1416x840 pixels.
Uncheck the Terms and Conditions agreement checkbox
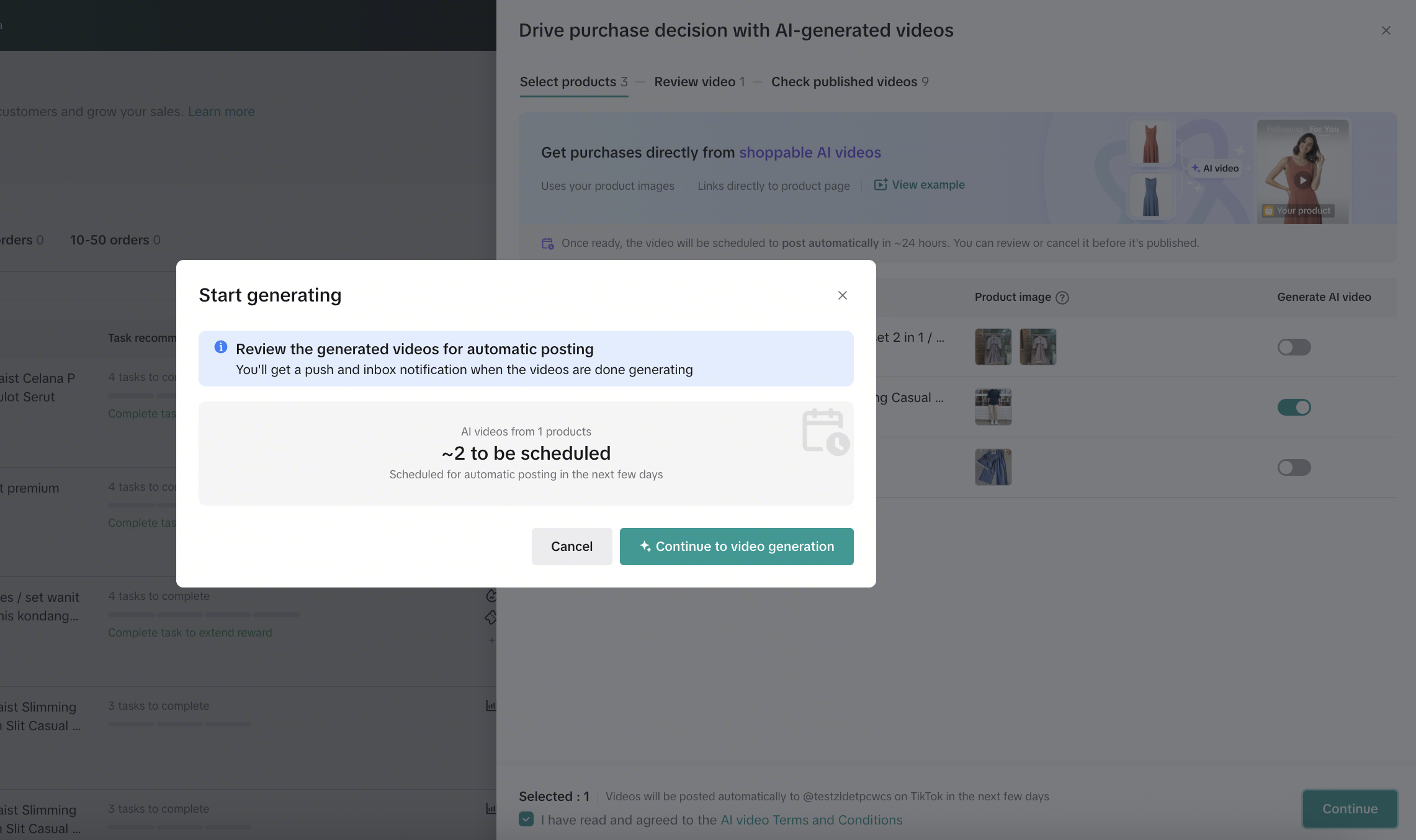point(526,820)
